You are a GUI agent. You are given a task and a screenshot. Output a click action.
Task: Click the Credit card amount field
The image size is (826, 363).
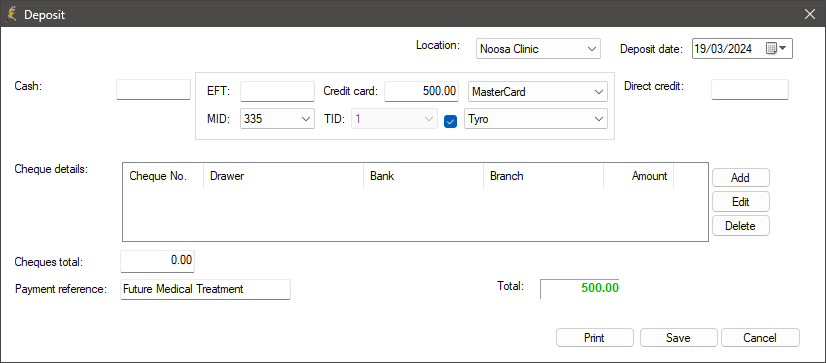pos(421,91)
